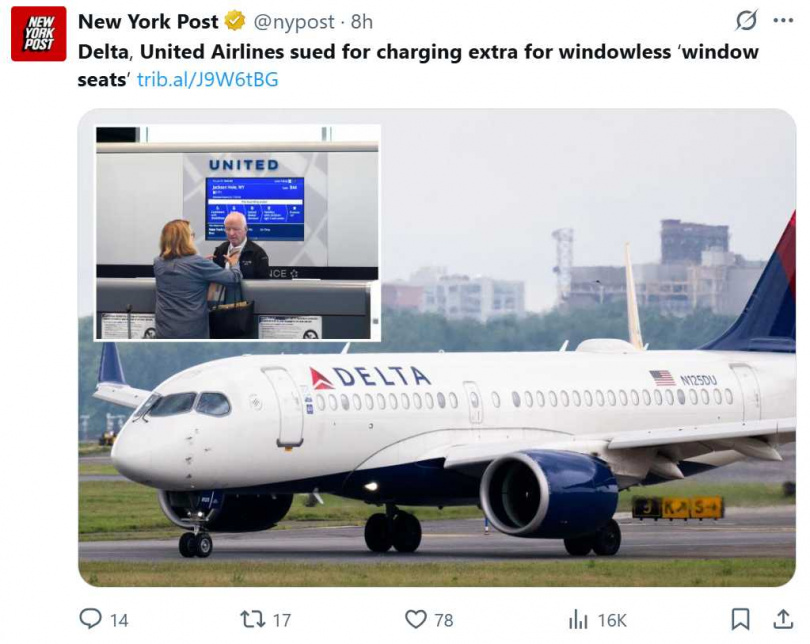The height and width of the screenshot is (644, 810).
Task: Like the post with heart icon
Action: [x=416, y=619]
